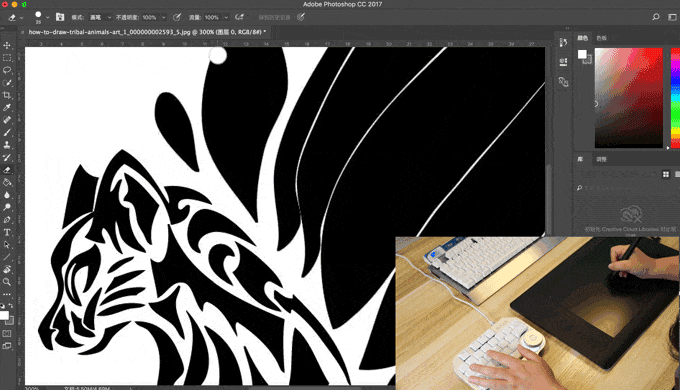Close the how-to-draw-tribal-animals-art document tab
This screenshot has height=390, width=680.
(23, 32)
